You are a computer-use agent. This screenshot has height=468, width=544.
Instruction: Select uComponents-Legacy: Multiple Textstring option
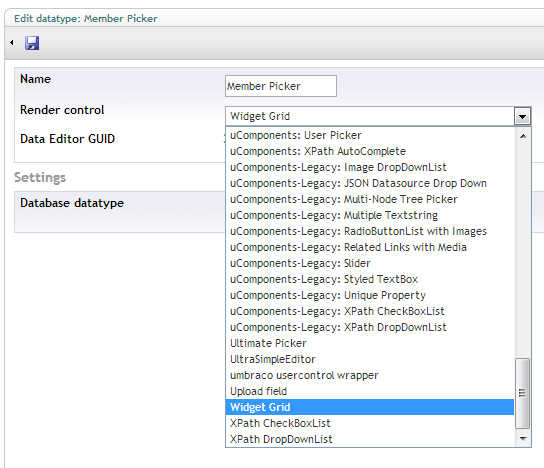370,215
